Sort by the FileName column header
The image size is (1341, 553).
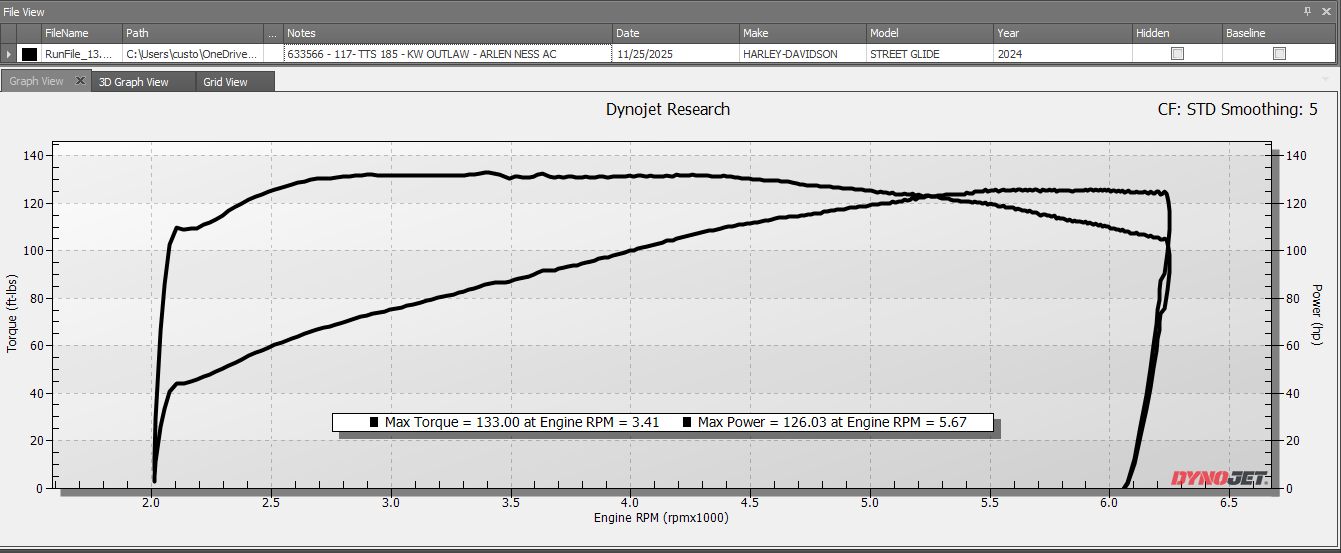[81, 33]
